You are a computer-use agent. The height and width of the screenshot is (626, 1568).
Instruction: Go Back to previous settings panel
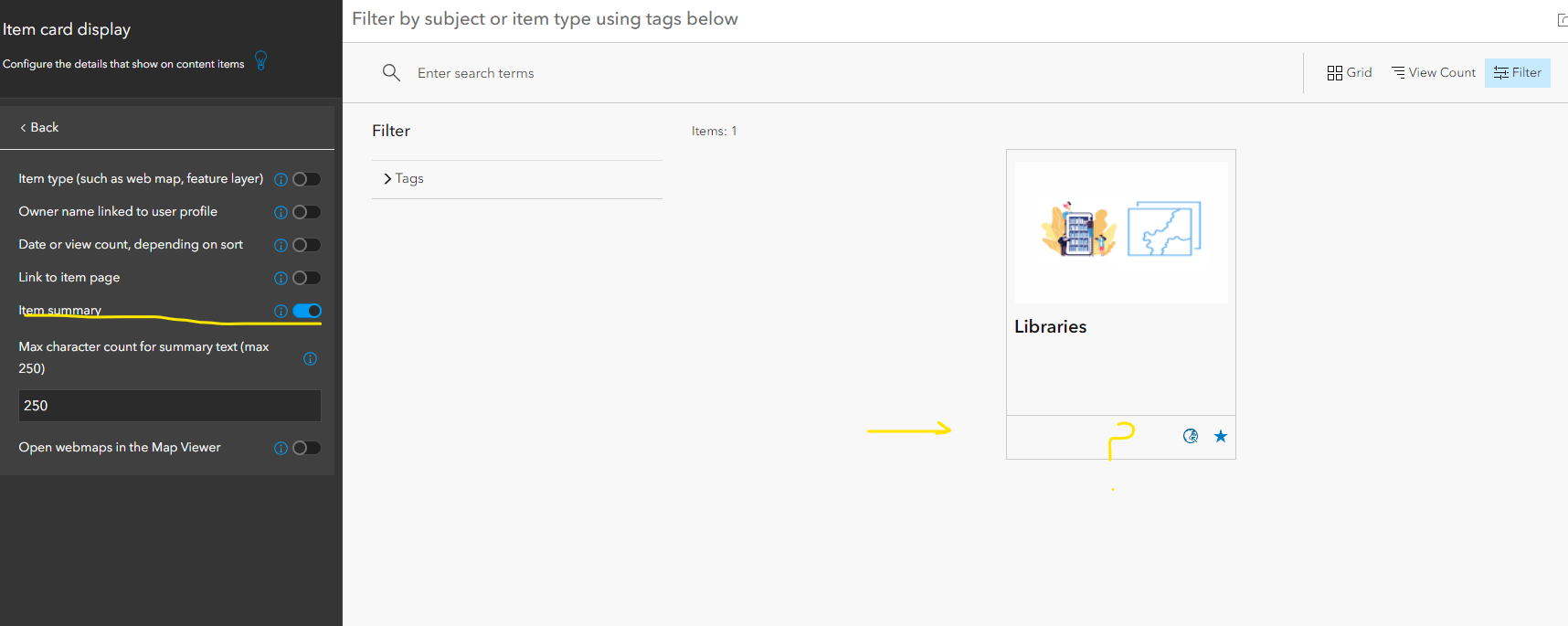click(39, 127)
